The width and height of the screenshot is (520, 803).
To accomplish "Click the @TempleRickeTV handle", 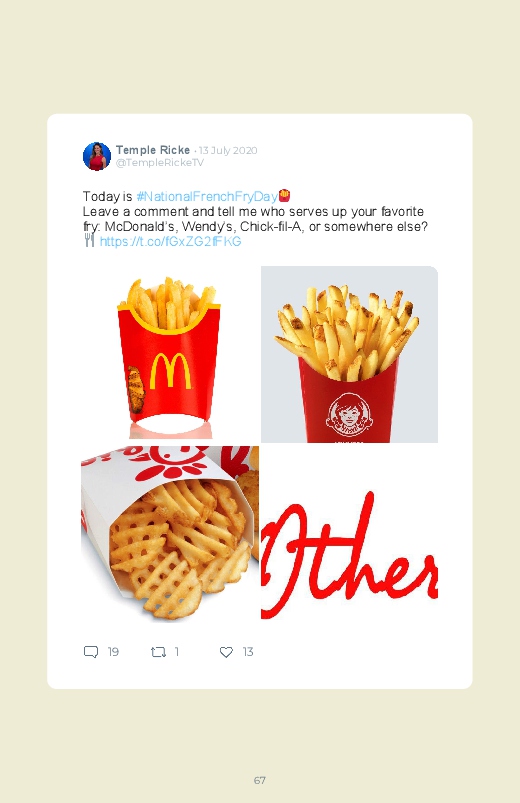I will (x=160, y=162).
